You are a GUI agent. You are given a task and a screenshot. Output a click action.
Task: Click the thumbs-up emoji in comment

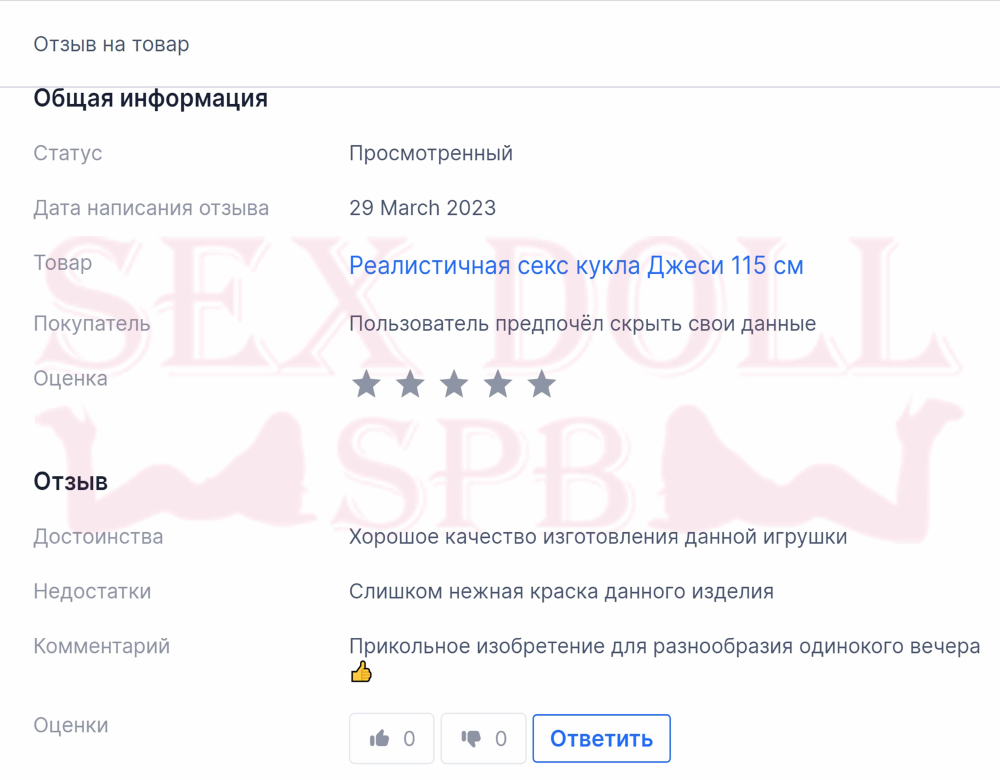pyautogui.click(x=361, y=672)
